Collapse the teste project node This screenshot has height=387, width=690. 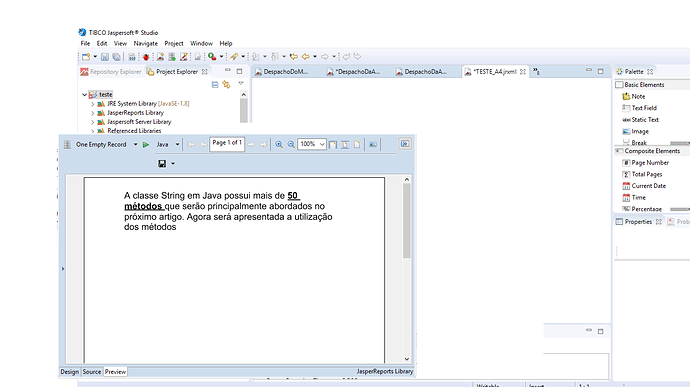84,95
